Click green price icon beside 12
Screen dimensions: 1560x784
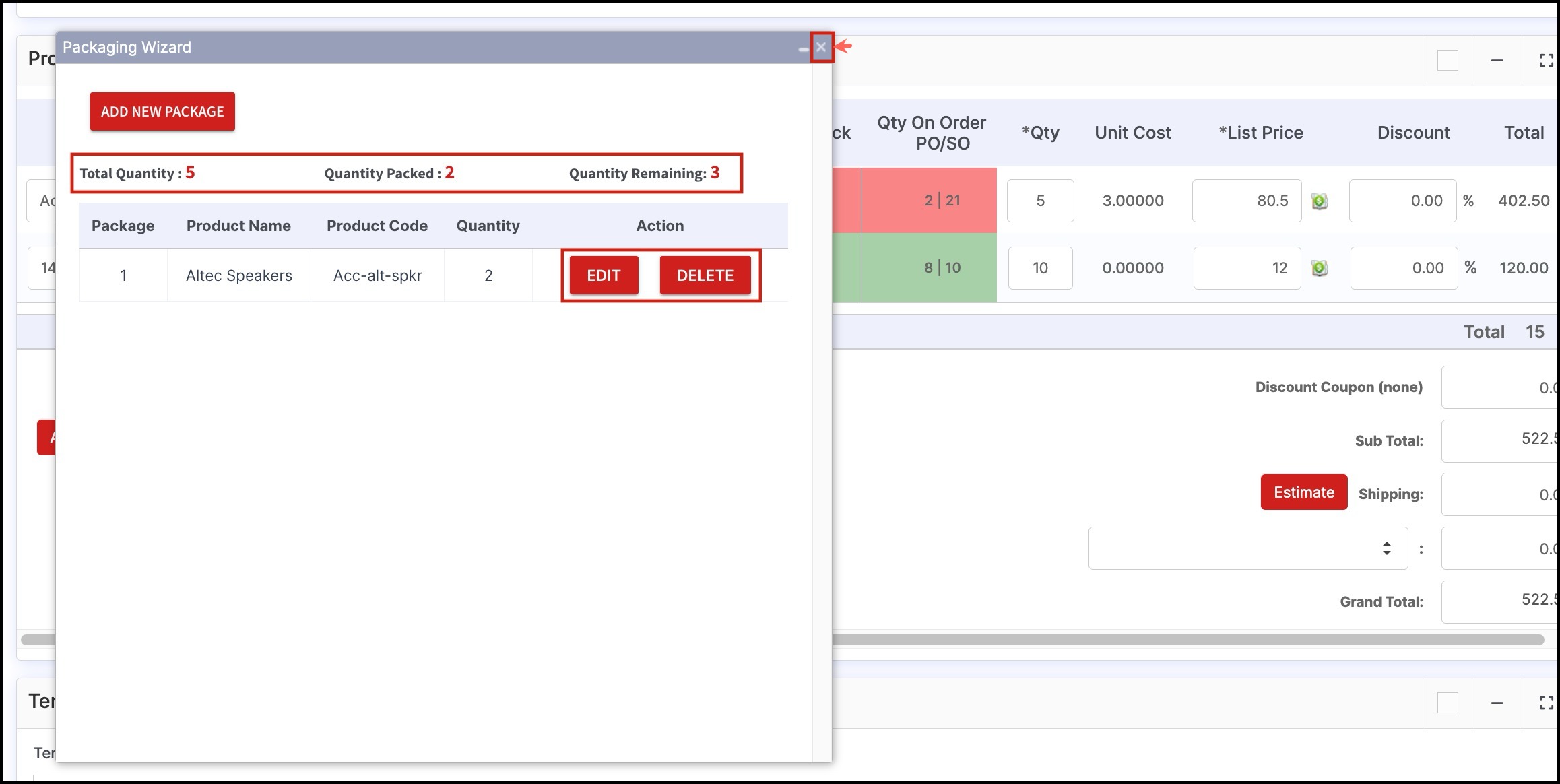1320,269
